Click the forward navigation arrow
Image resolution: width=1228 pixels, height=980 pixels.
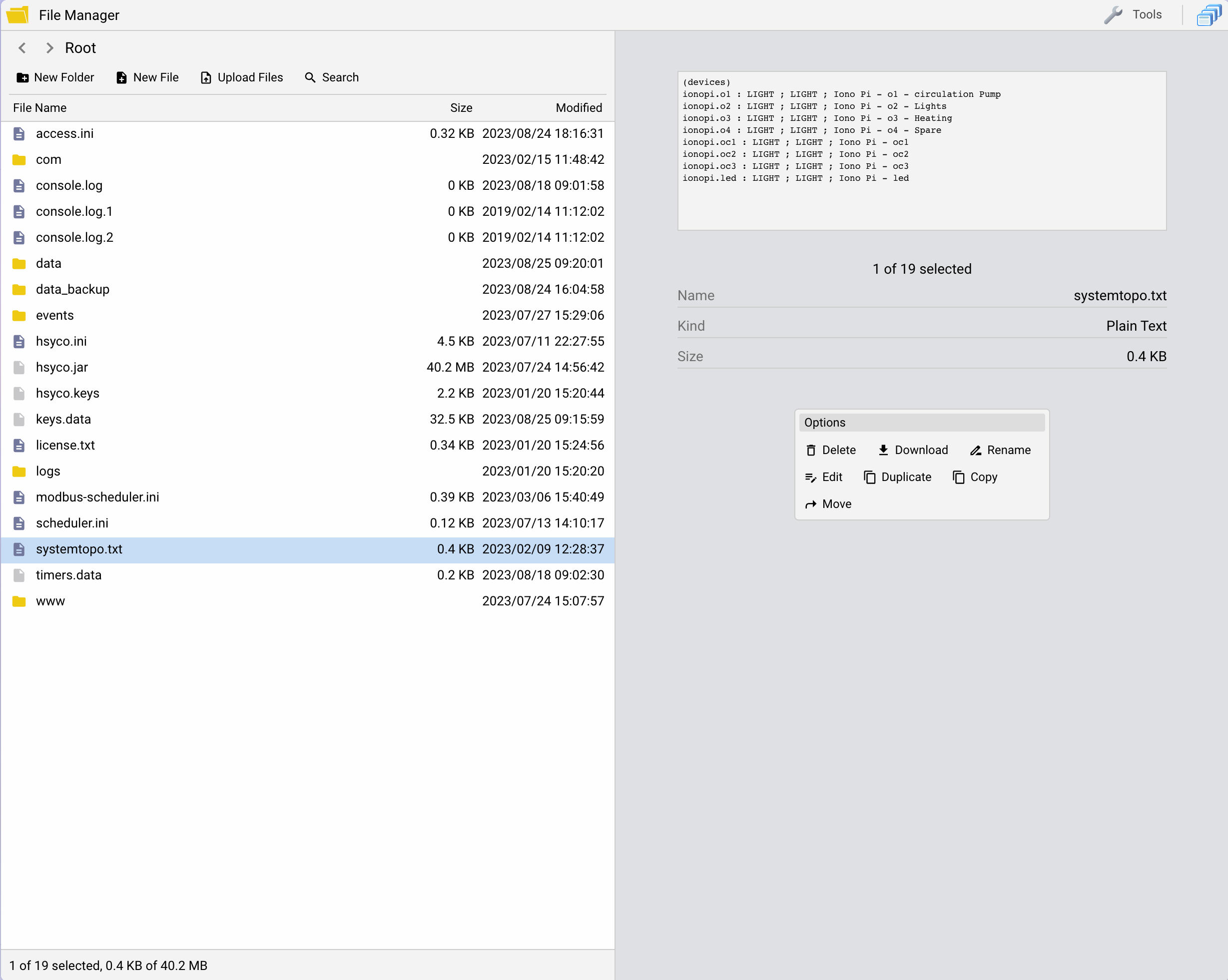48,47
